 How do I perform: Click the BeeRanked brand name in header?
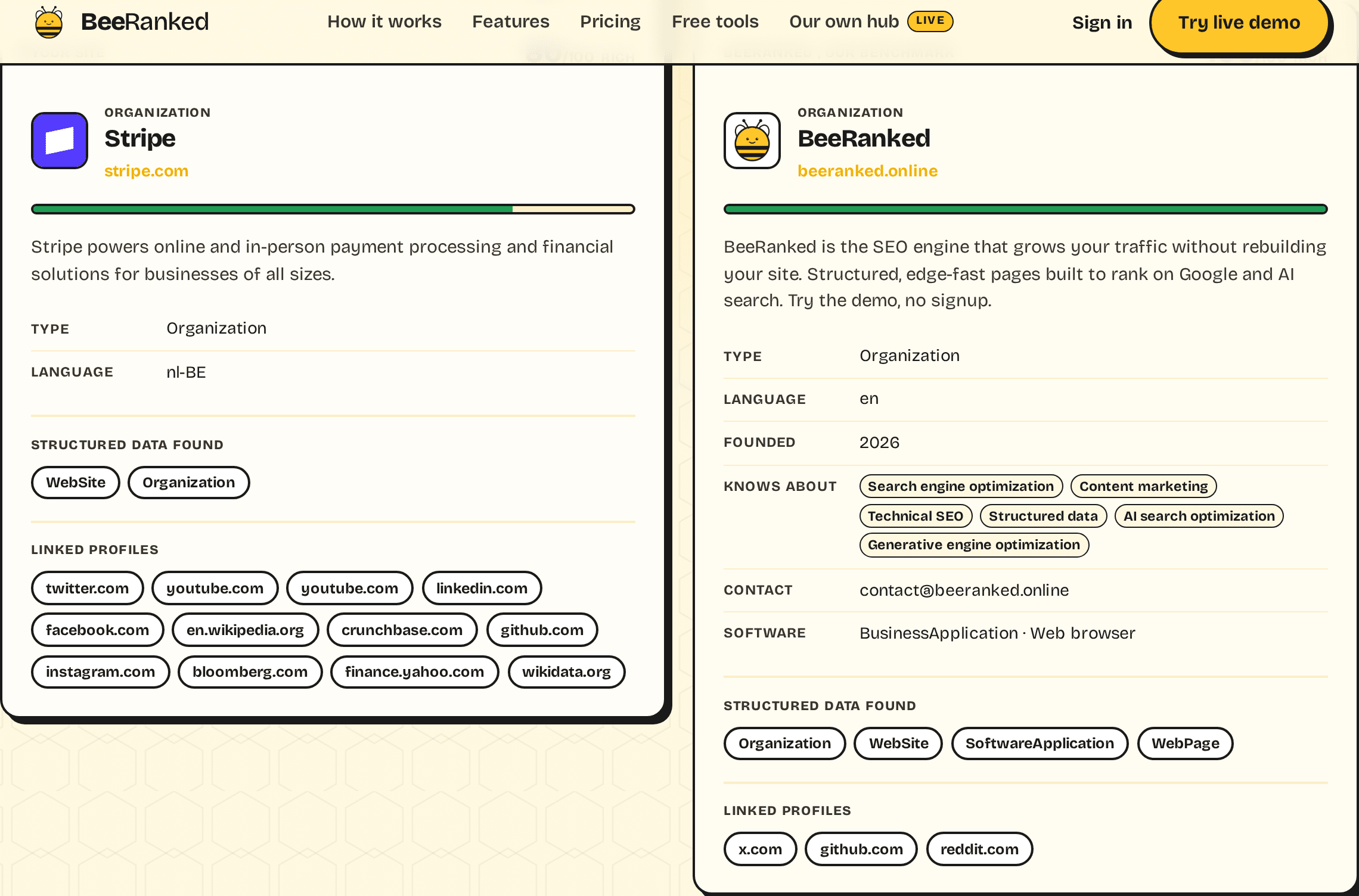(x=145, y=22)
